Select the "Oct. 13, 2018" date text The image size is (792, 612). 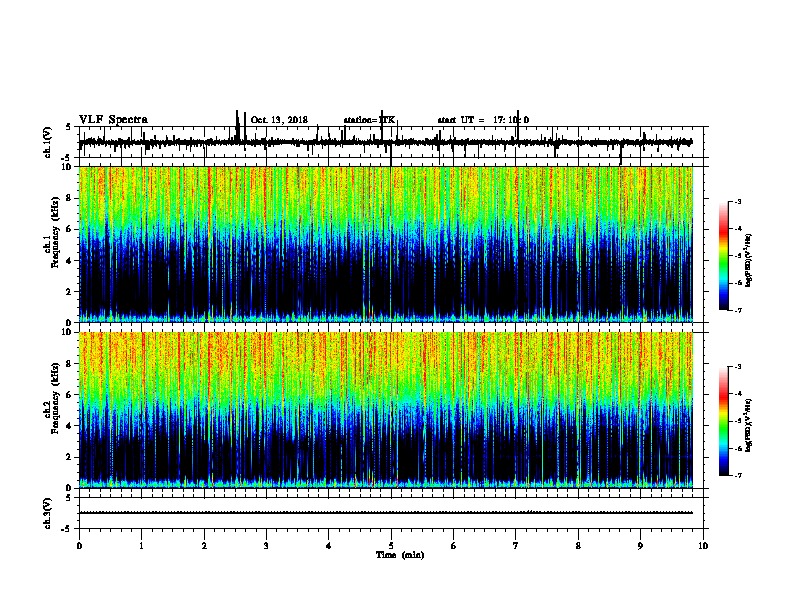pyautogui.click(x=279, y=120)
